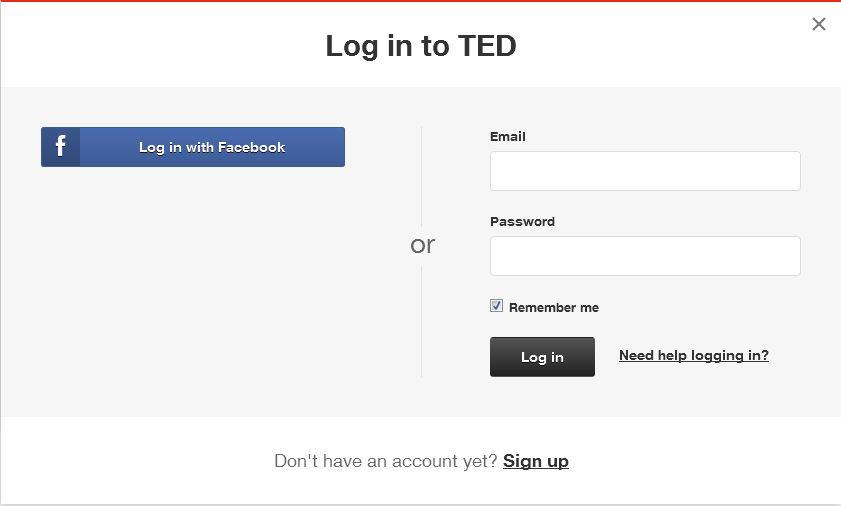Image resolution: width=841 pixels, height=506 pixels.
Task: Select the Email text box
Action: 645,171
